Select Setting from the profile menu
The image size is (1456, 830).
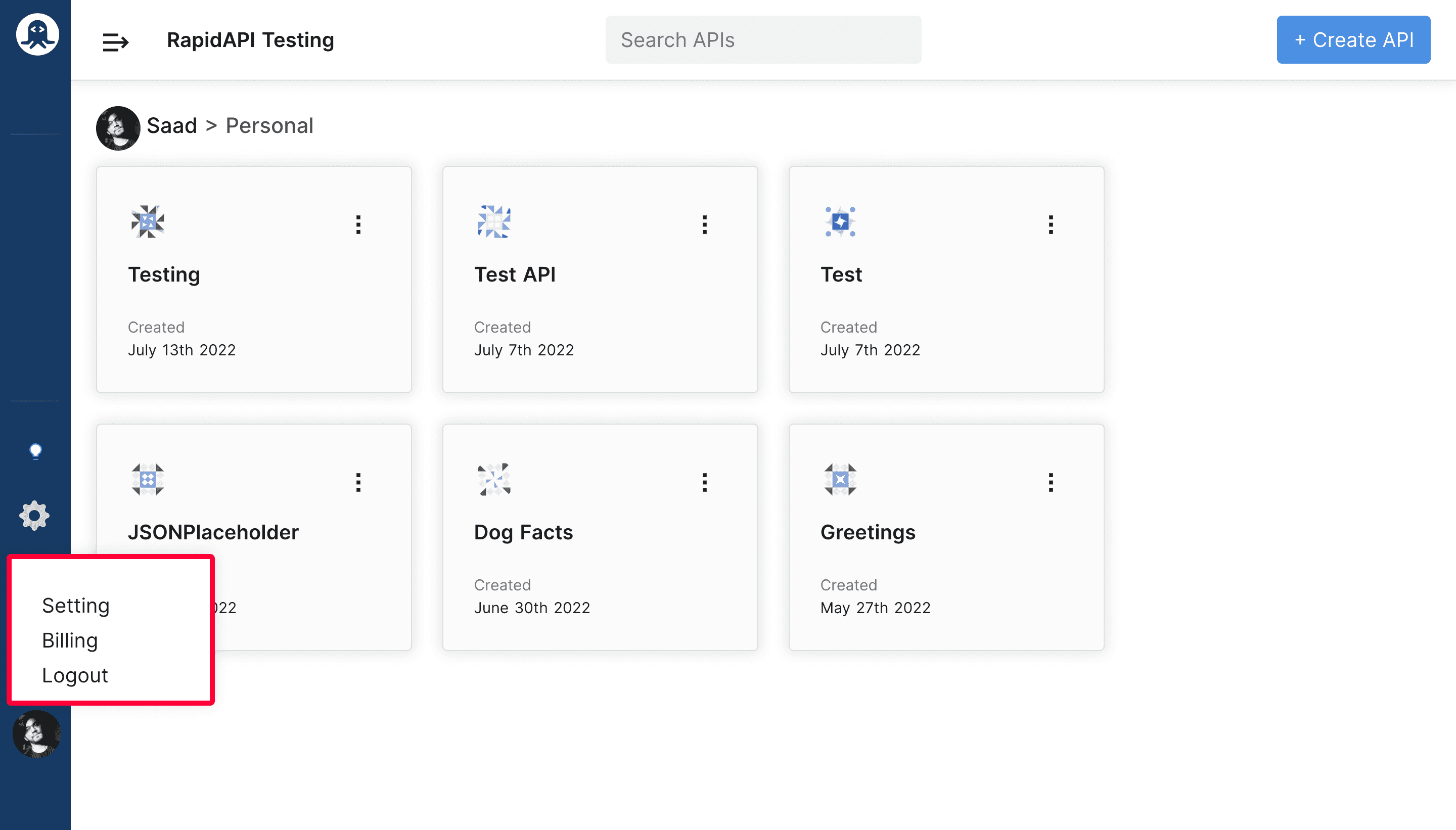[76, 606]
